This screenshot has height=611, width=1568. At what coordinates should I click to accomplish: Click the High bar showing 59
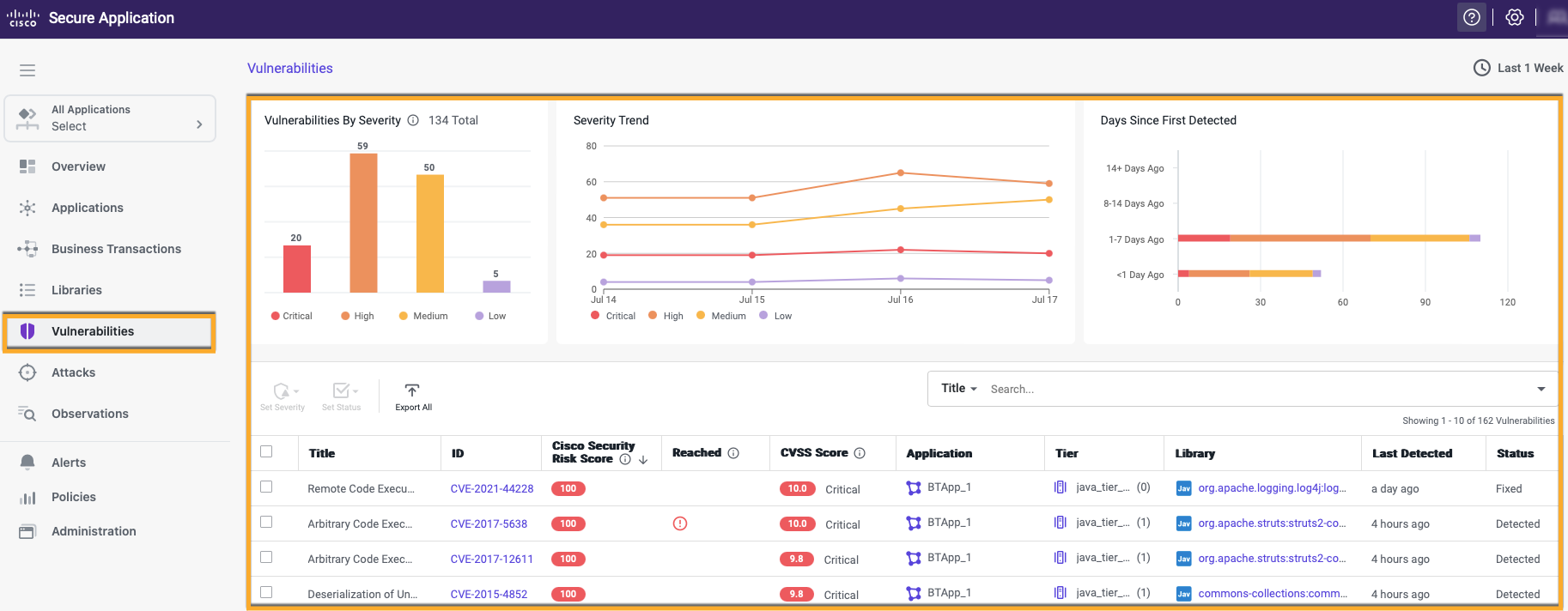(x=363, y=223)
